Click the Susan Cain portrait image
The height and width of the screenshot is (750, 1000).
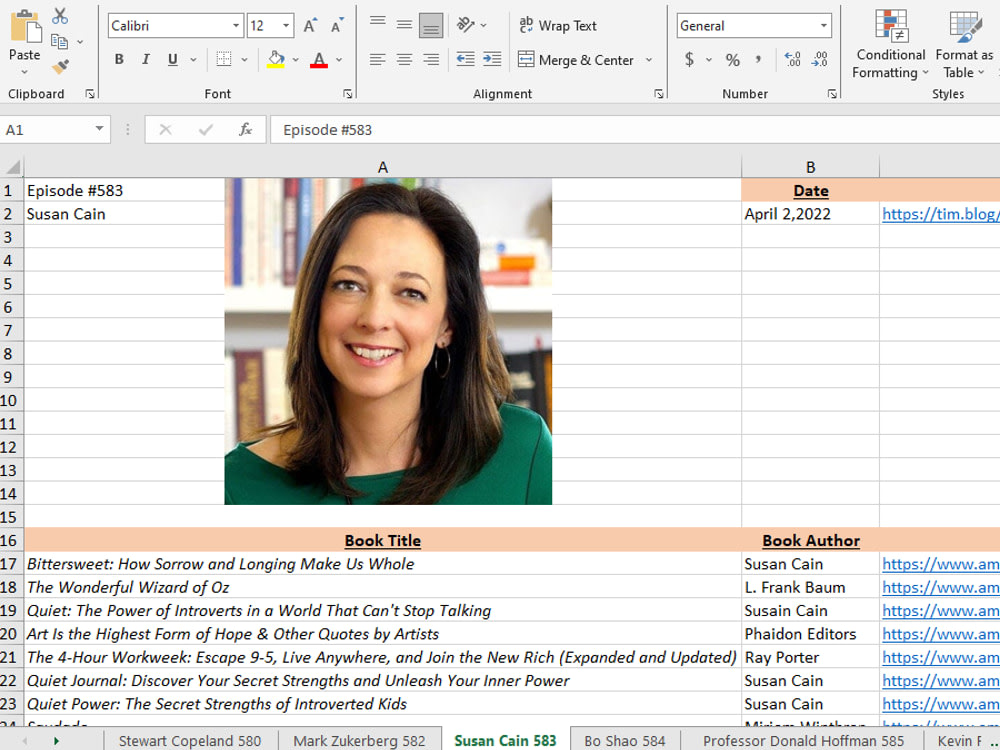point(388,341)
